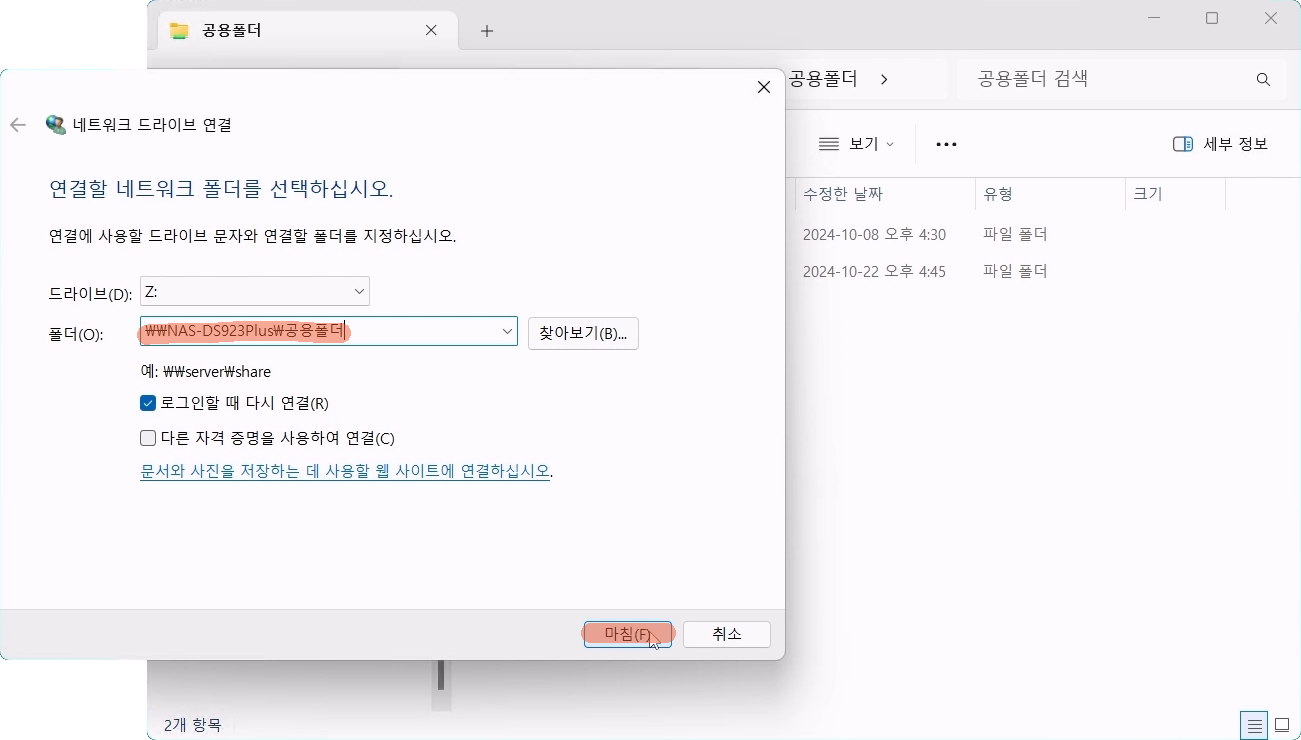Close the network drive mapping dialog
This screenshot has width=1301, height=740.
763,87
